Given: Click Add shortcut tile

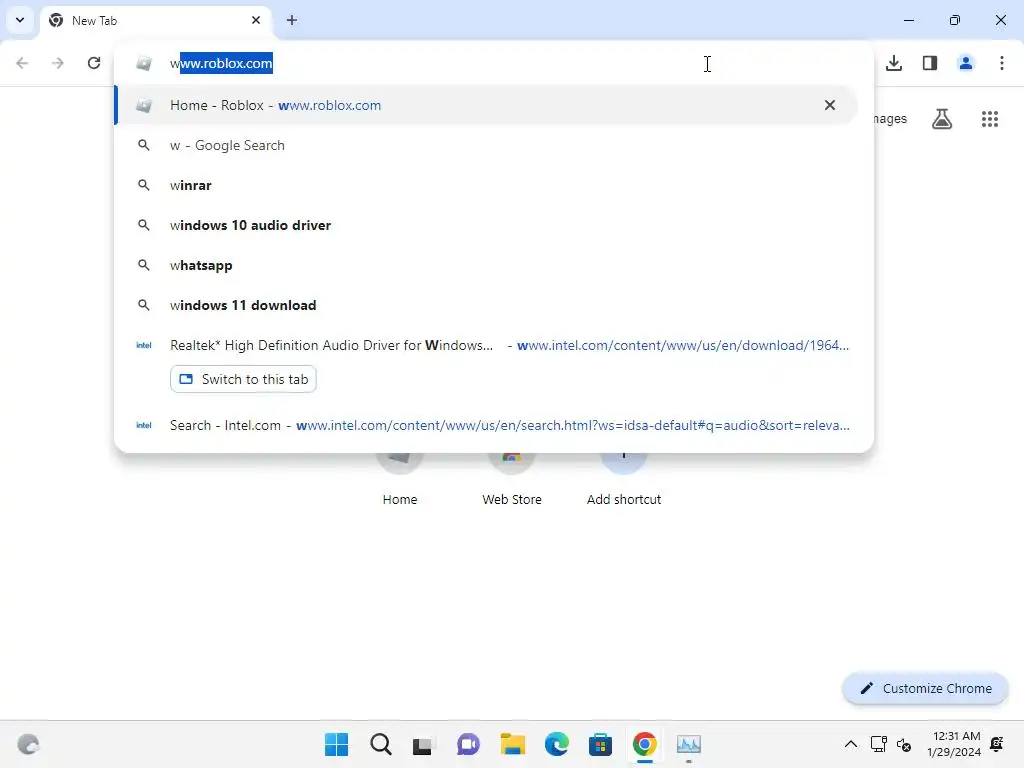Looking at the screenshot, I should point(624,479).
